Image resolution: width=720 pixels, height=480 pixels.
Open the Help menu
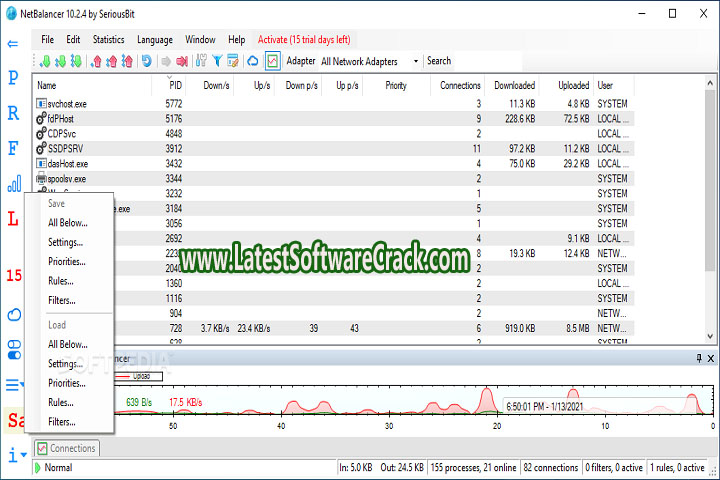[x=236, y=40]
